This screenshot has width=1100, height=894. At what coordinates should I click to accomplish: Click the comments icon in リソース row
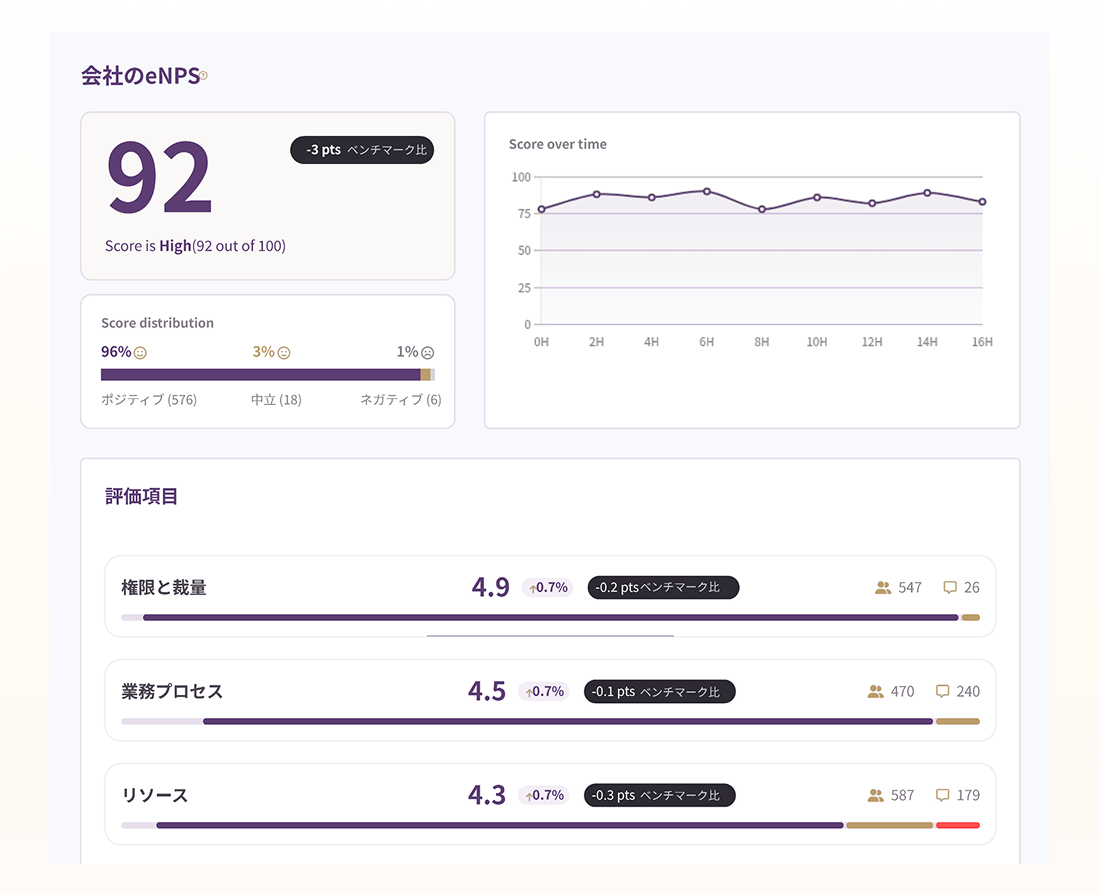[943, 795]
